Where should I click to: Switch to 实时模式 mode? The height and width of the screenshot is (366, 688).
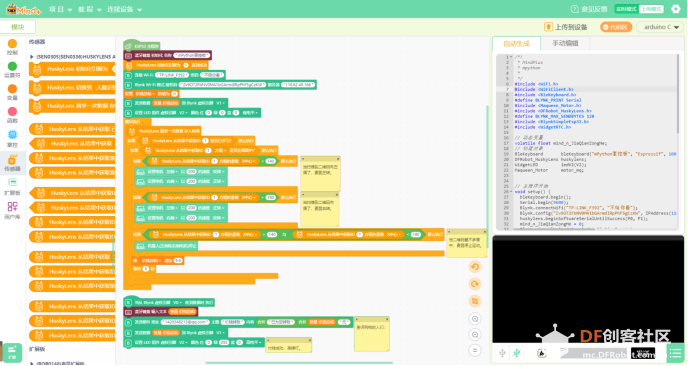point(626,9)
